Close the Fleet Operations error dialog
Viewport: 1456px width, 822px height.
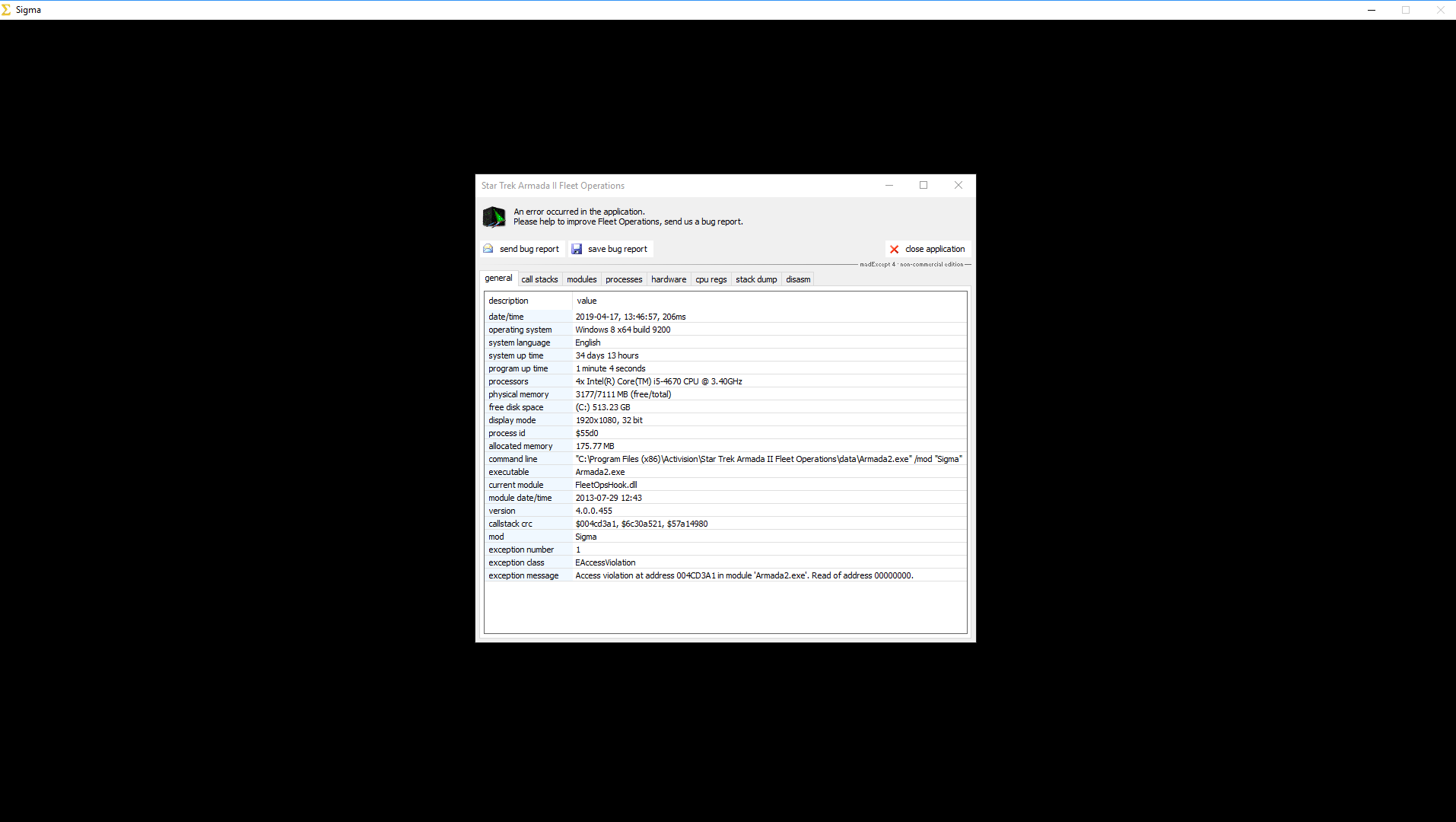(x=958, y=186)
